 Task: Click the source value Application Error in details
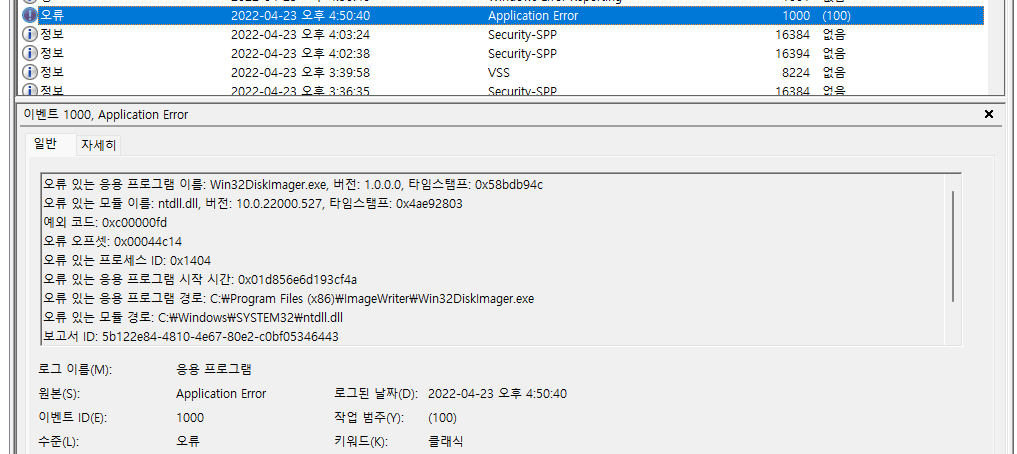pyautogui.click(x=221, y=394)
